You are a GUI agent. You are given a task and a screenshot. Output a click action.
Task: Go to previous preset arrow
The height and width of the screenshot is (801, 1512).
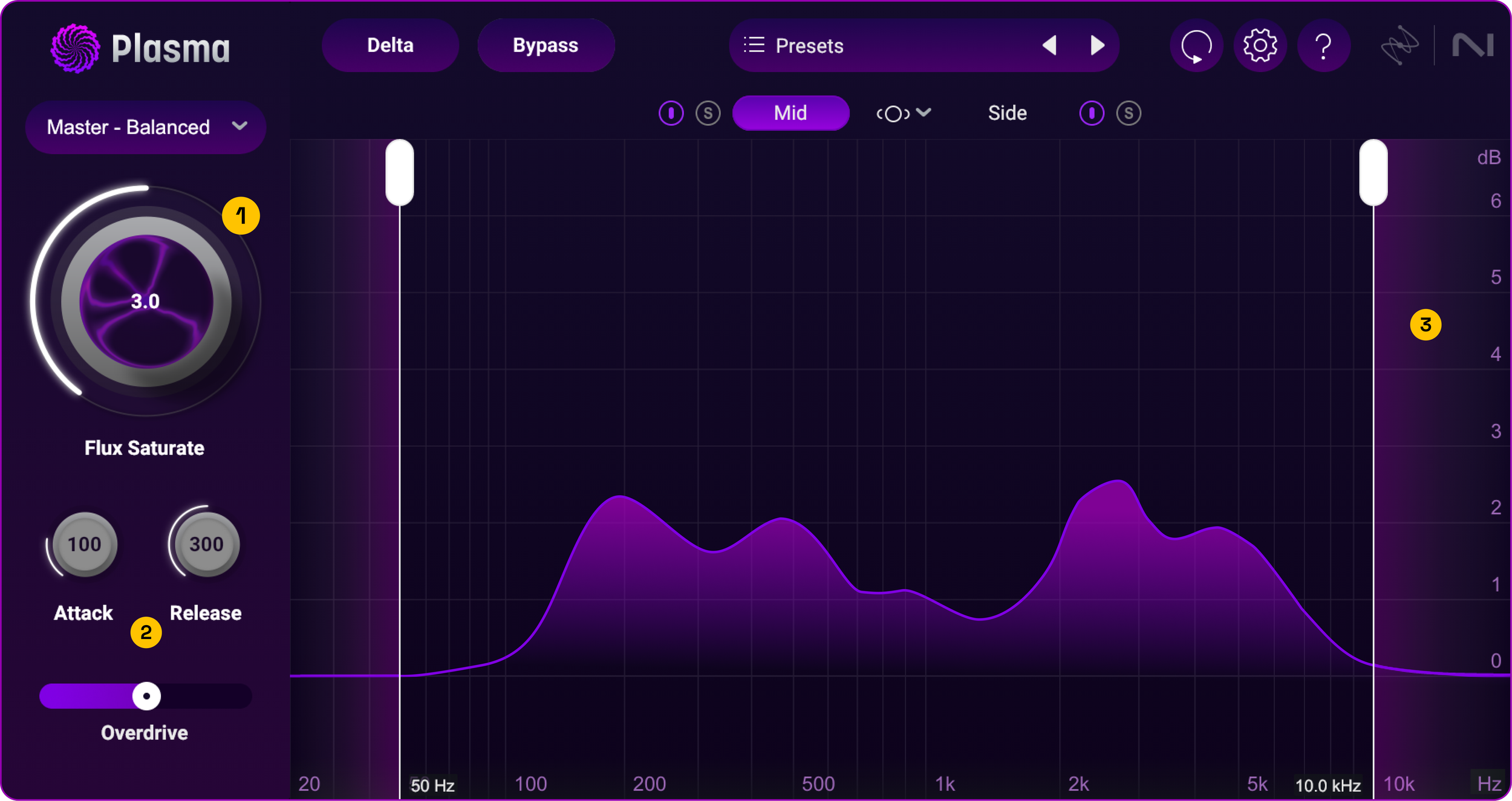(x=1050, y=45)
